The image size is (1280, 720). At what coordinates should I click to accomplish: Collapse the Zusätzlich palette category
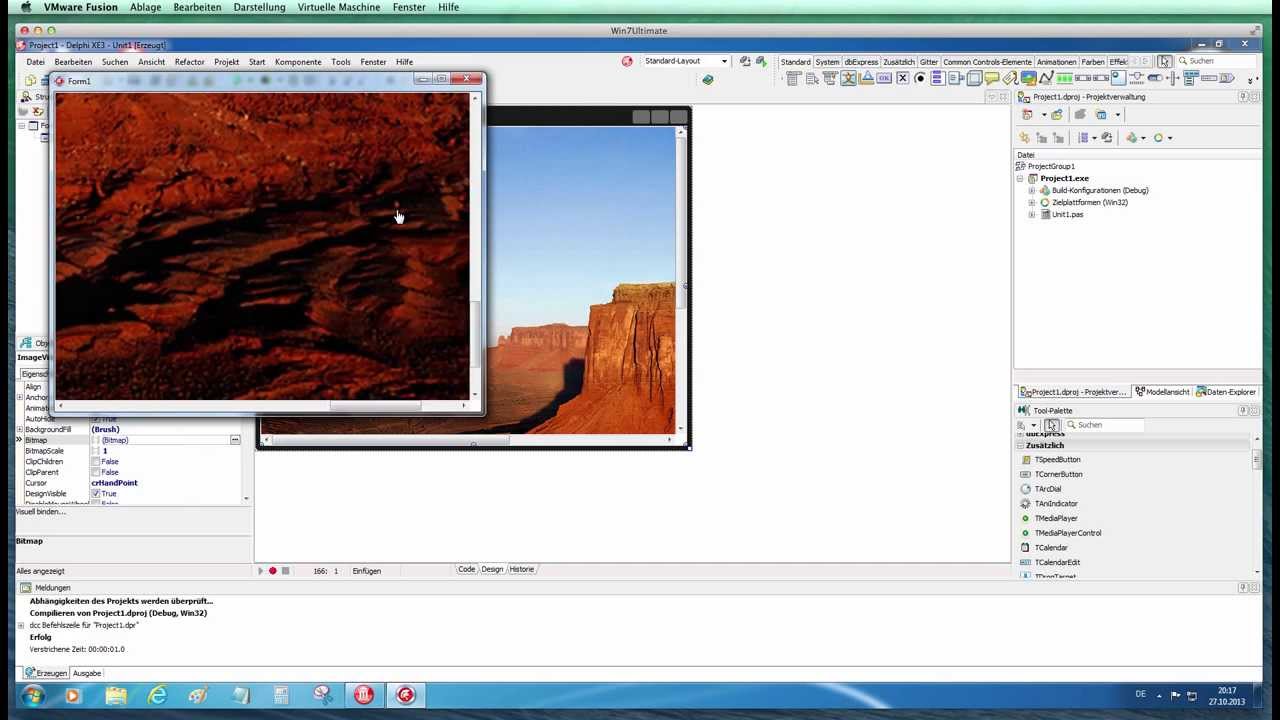(x=1020, y=445)
